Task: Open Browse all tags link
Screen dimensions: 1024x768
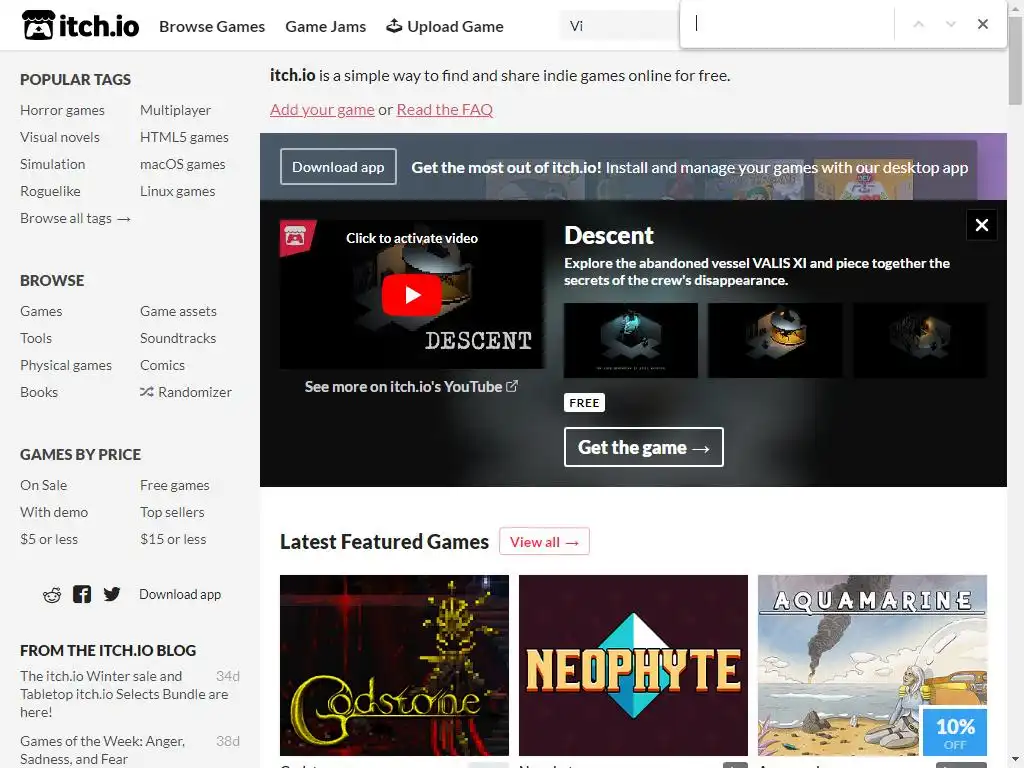Action: (x=75, y=218)
